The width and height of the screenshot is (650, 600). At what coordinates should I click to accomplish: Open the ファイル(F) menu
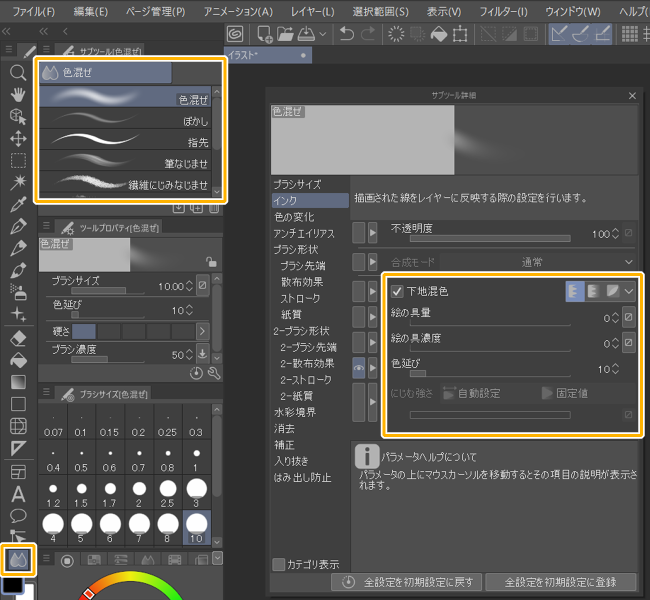tap(34, 12)
